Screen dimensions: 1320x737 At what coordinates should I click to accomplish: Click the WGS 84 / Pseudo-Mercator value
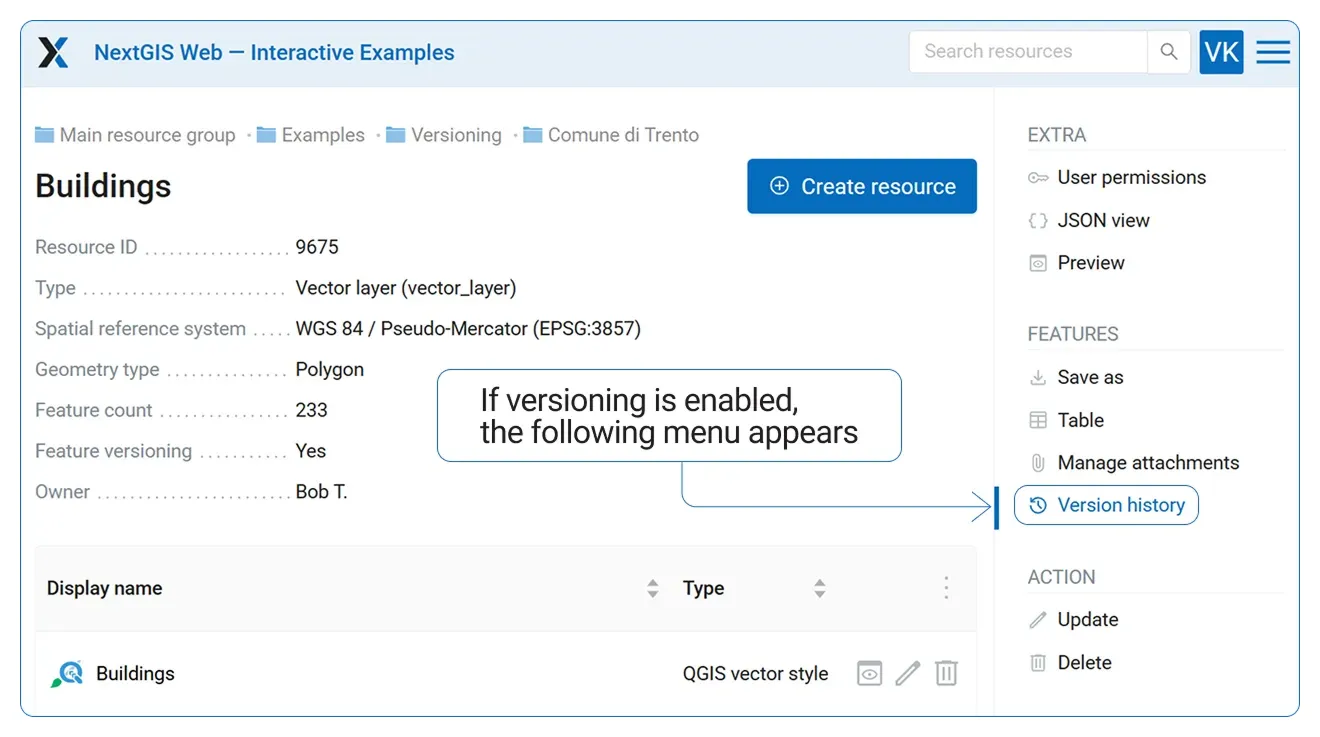coord(468,329)
